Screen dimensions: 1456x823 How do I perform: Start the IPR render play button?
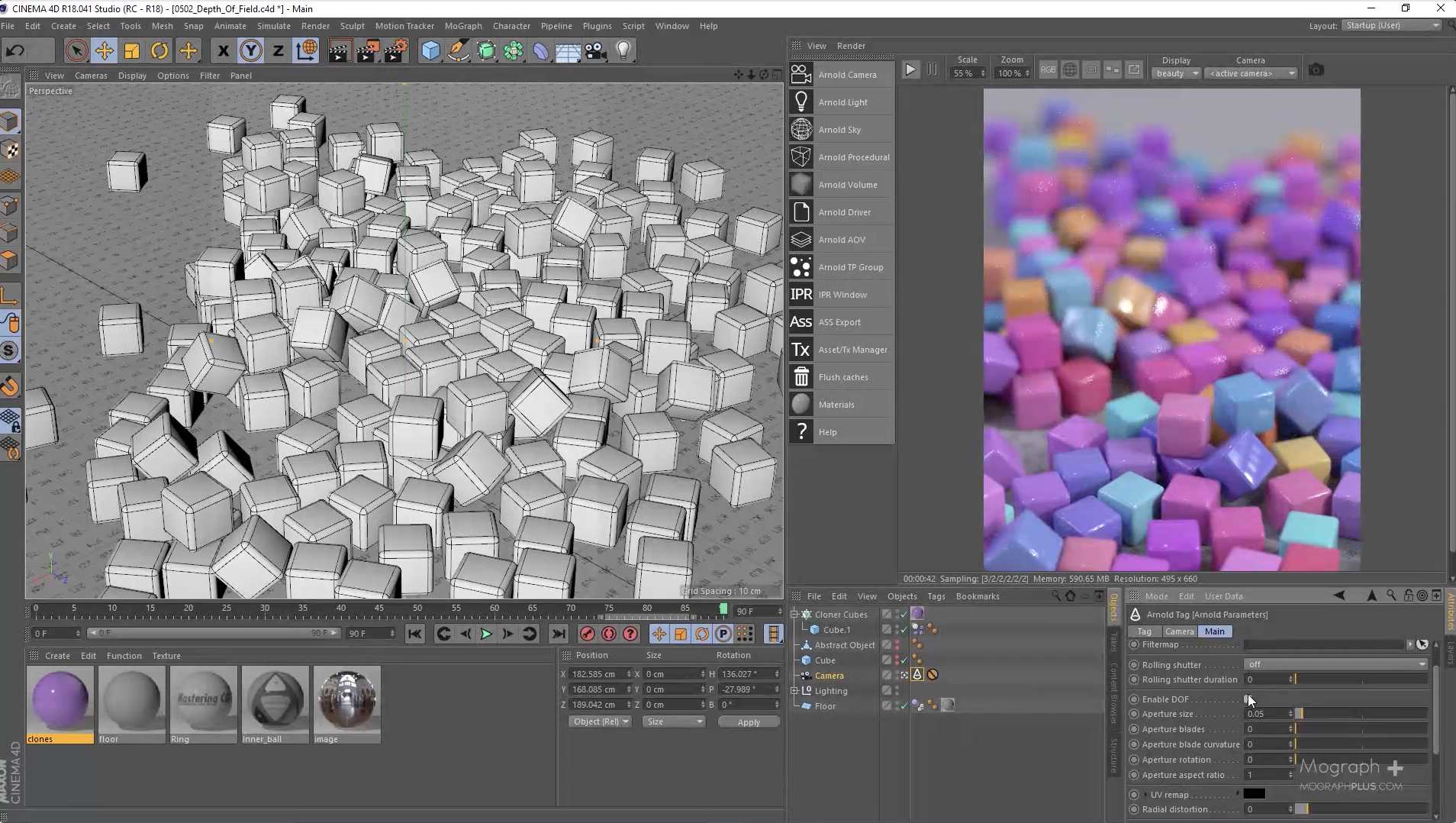(x=910, y=70)
